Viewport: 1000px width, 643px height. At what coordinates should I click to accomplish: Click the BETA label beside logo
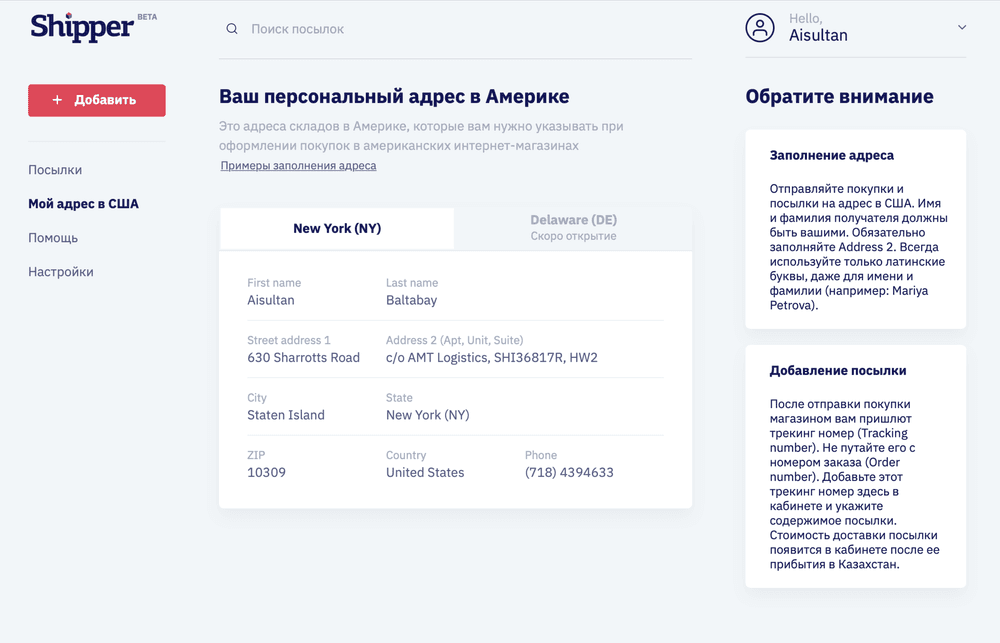click(x=147, y=17)
